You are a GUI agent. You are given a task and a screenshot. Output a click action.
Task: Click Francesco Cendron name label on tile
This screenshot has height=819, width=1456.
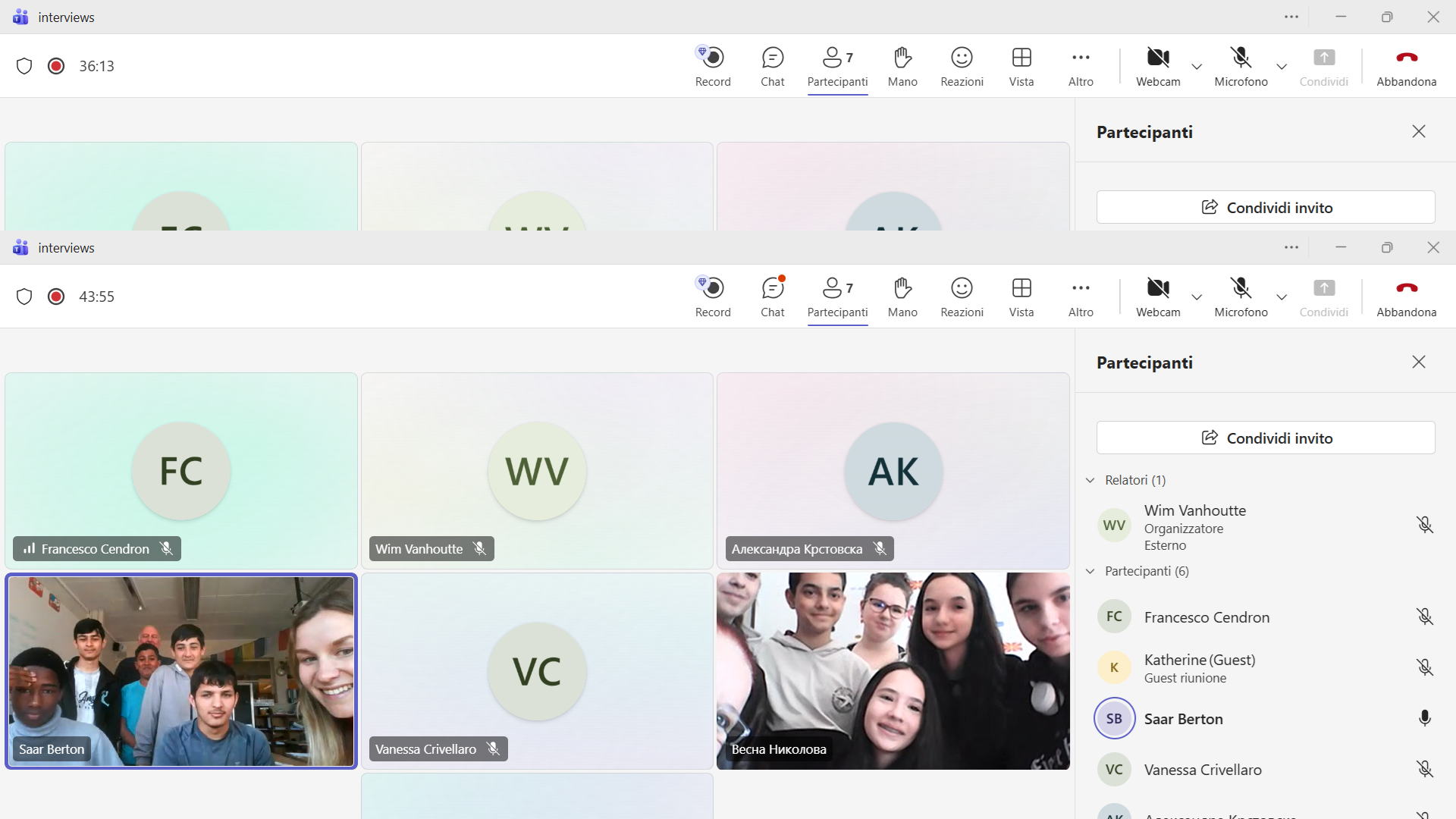(x=97, y=548)
